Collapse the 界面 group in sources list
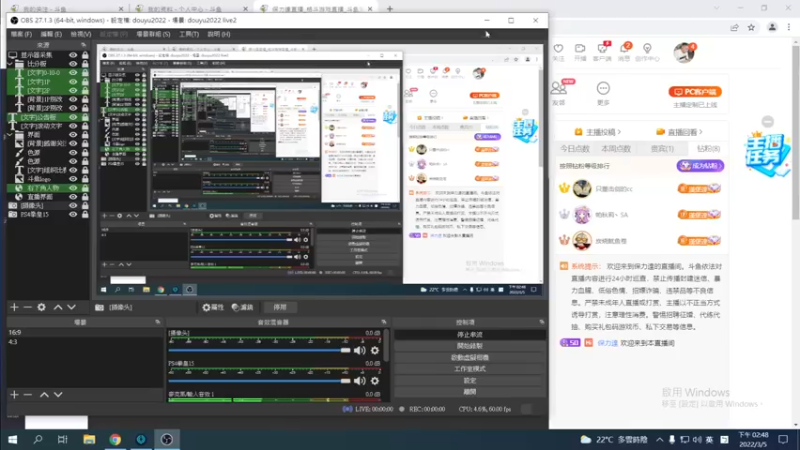The width and height of the screenshot is (800, 450). (x=10, y=135)
